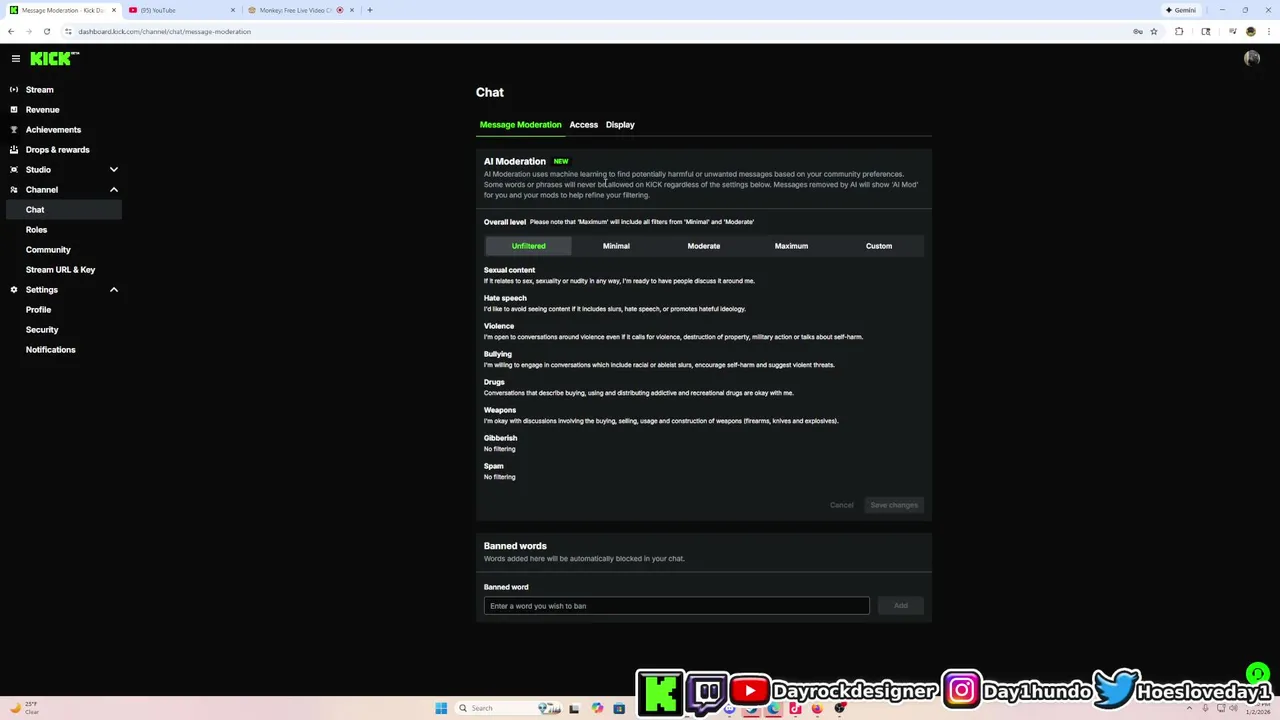Image resolution: width=1280 pixels, height=720 pixels.
Task: Go back using the browser back arrow
Action: pyautogui.click(x=11, y=31)
